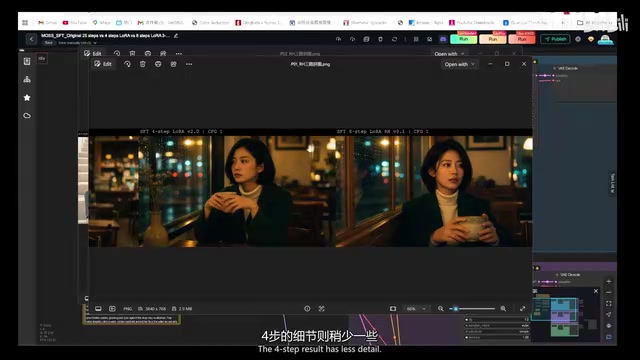Delete the image via the front viewer's trash icon
The height and width of the screenshot is (360, 640).
(x=142, y=64)
